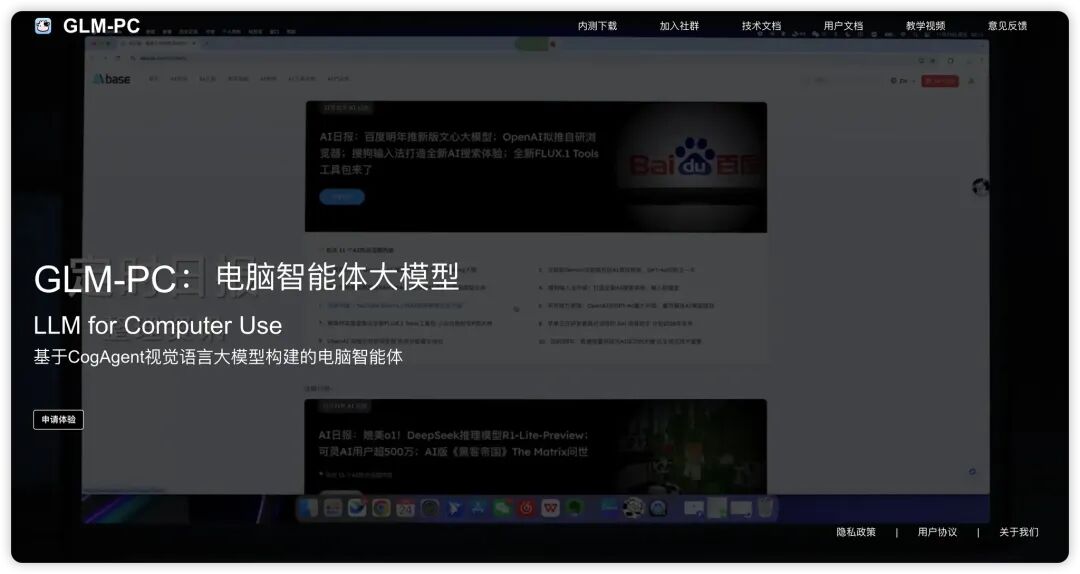Click the GLM-PC robot logo icon
The width and height of the screenshot is (1080, 574).
click(x=43, y=26)
